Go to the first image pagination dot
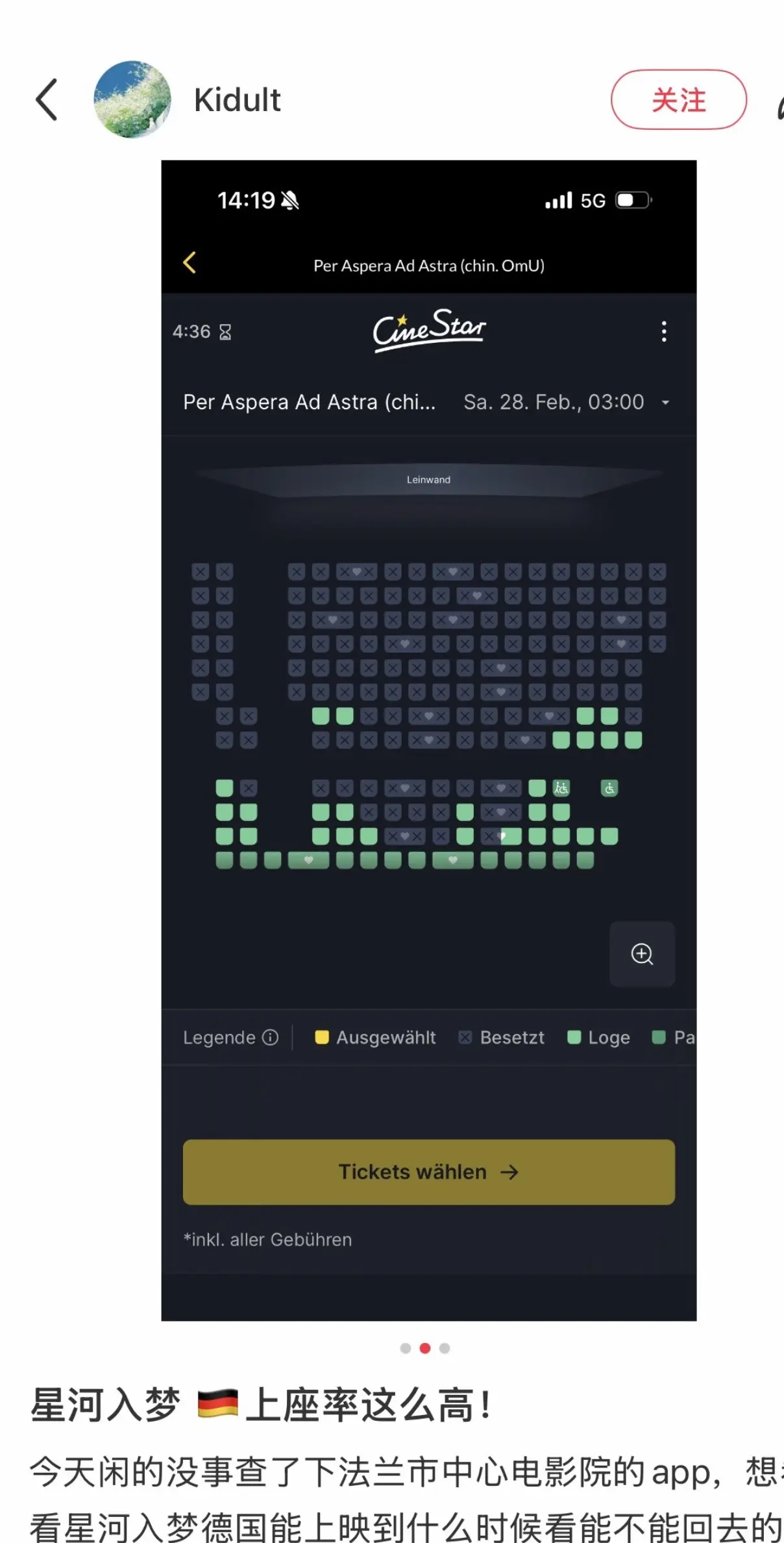Viewport: 784px width, 1543px height. [406, 1348]
